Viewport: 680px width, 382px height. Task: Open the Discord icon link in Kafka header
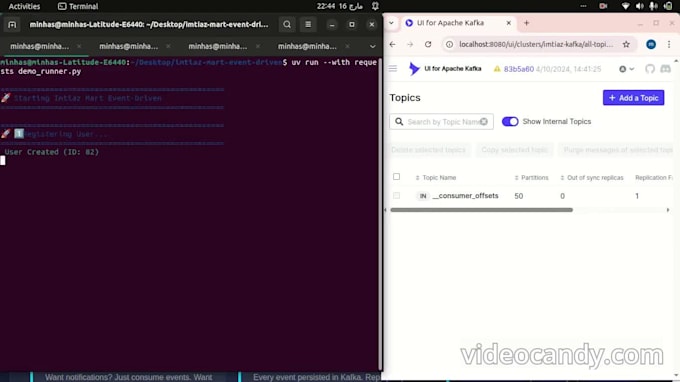click(x=665, y=69)
